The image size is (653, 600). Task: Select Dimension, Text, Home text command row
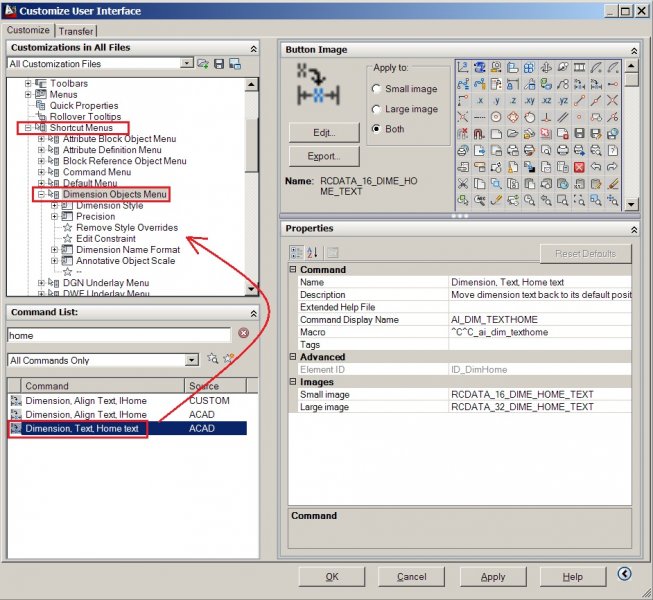127,428
